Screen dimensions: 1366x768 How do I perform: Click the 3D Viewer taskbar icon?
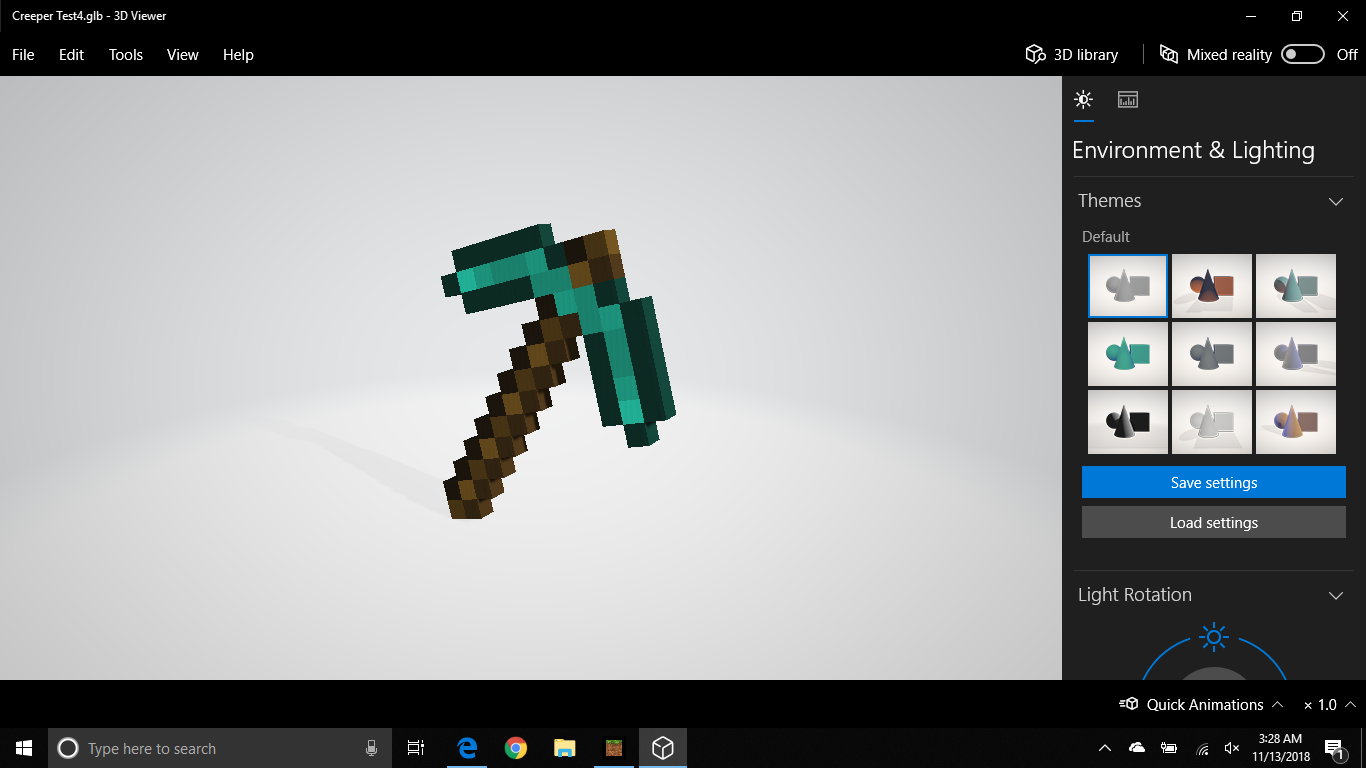click(x=663, y=748)
